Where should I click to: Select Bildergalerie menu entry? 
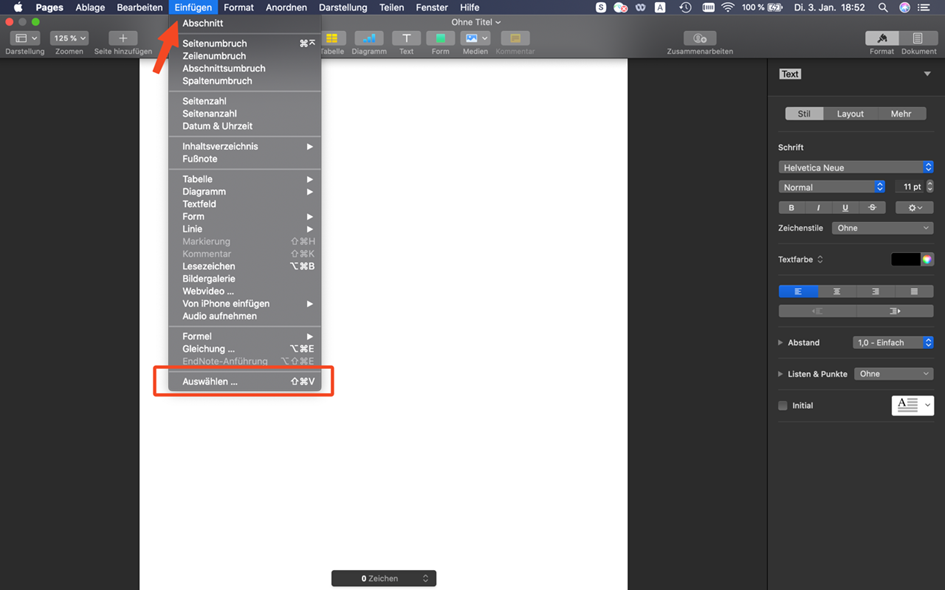[x=245, y=278]
